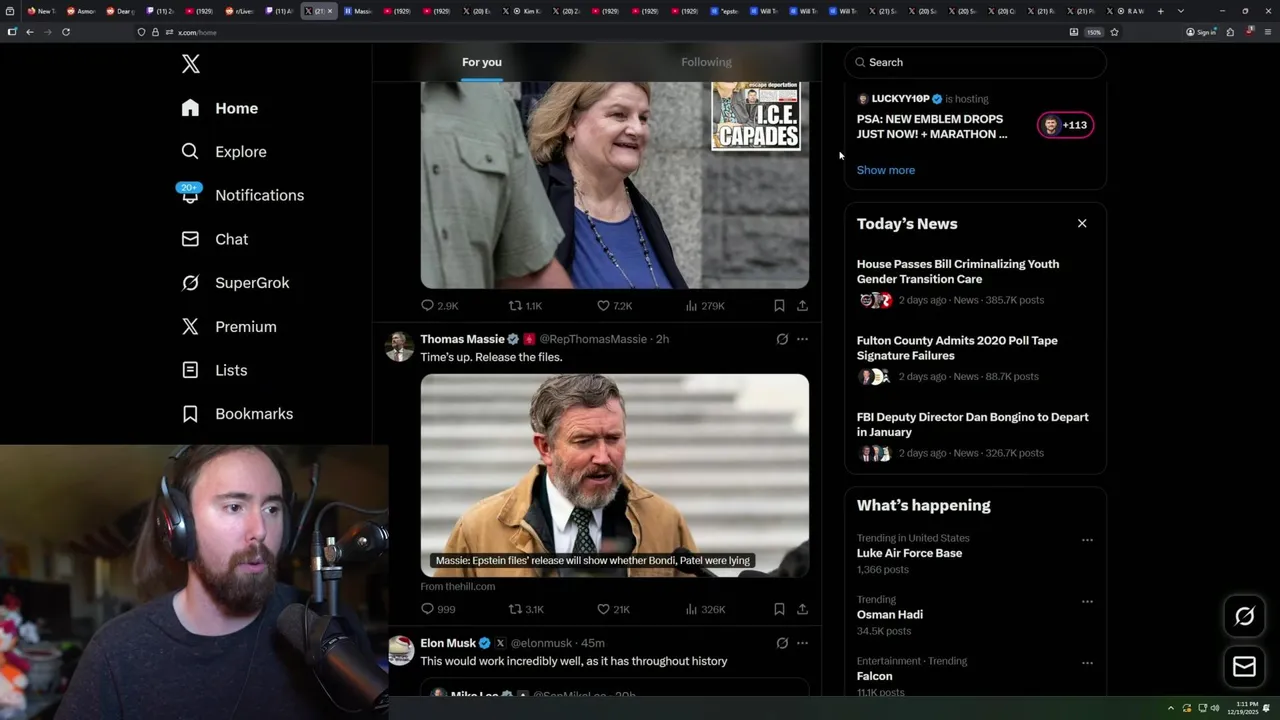Share the I.C.E. Capades post
The width and height of the screenshot is (1280, 720).
[x=802, y=306]
